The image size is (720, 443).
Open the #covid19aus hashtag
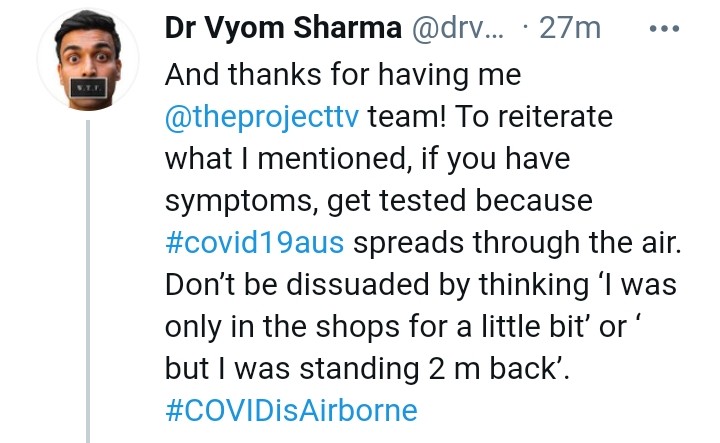click(x=254, y=243)
